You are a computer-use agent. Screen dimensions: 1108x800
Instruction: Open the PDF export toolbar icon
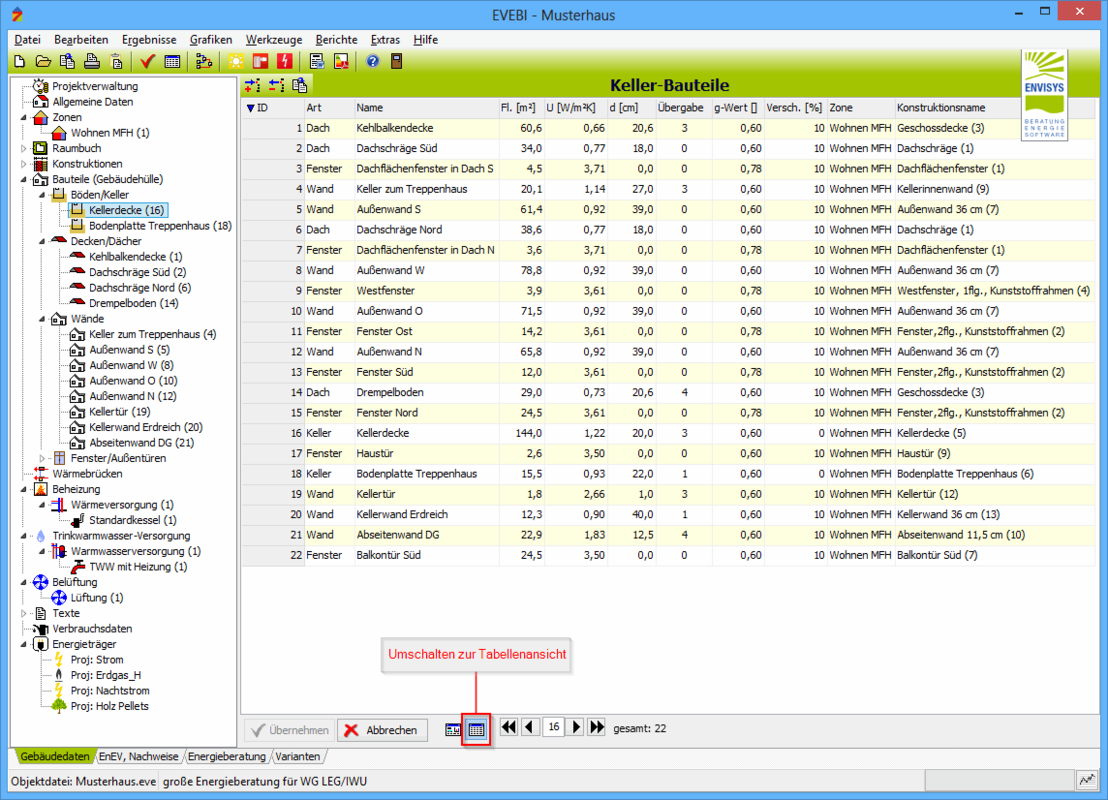(341, 61)
